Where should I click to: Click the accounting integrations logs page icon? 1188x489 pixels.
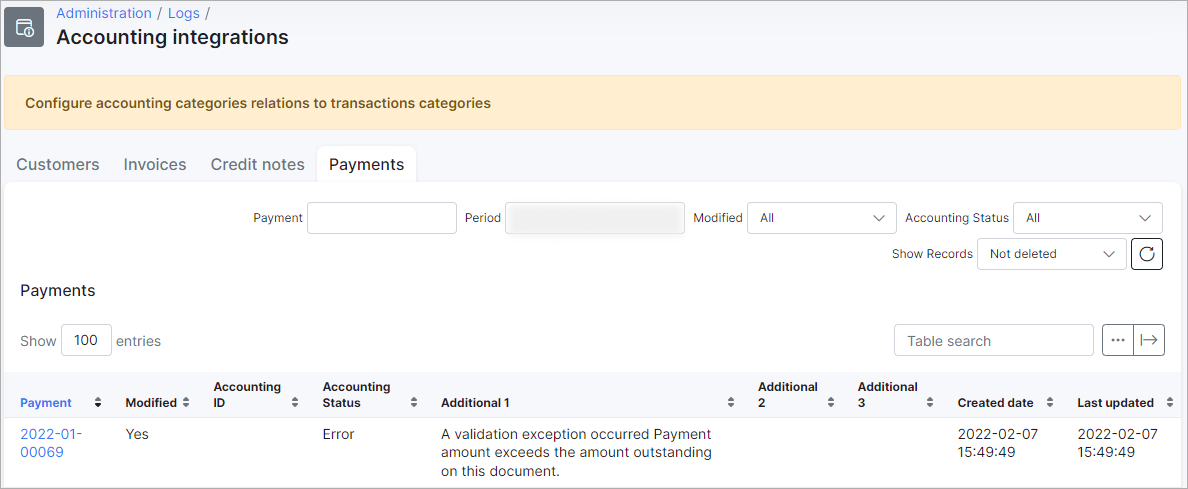[24, 27]
